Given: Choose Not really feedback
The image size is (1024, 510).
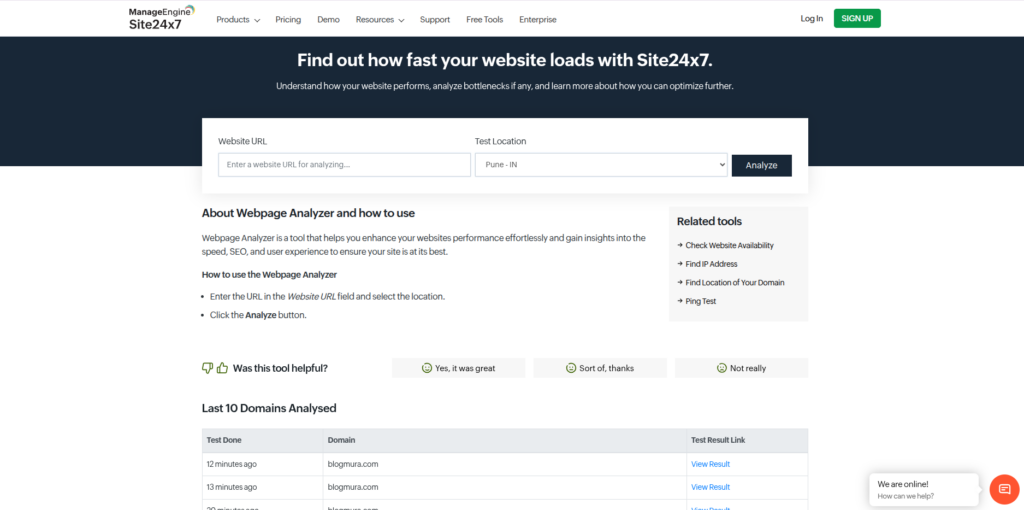Looking at the screenshot, I should 741,368.
